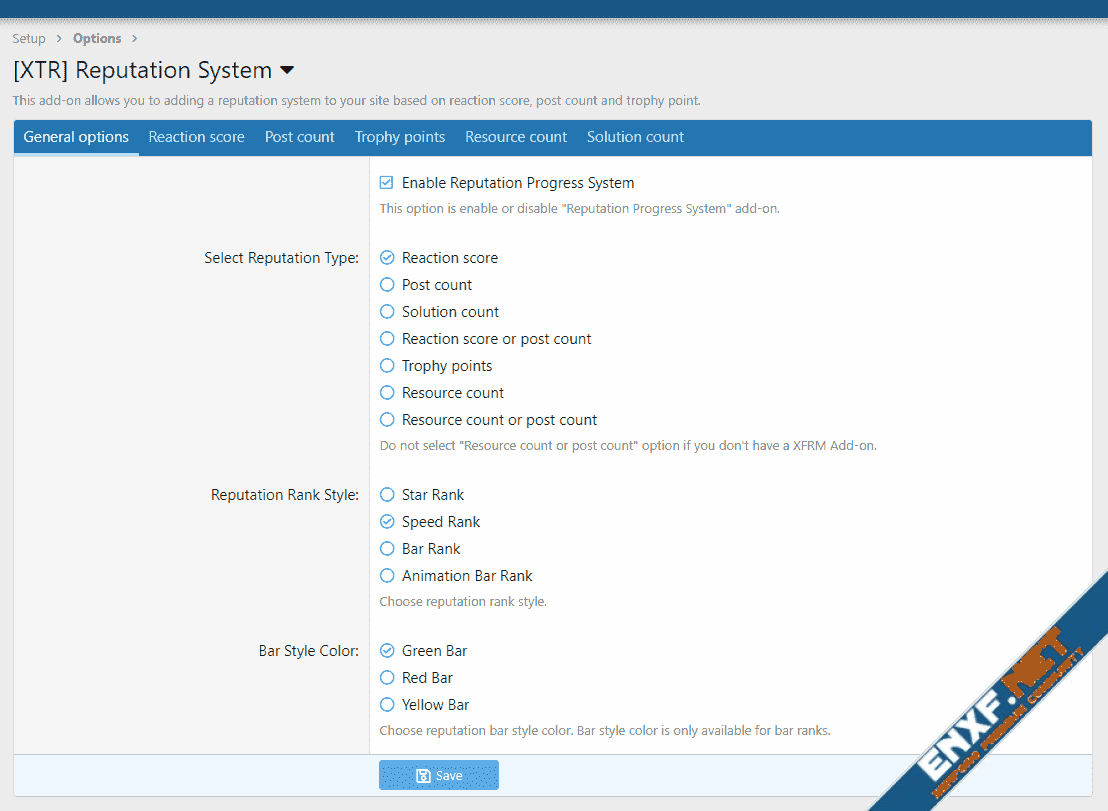Screen dimensions: 1108x811
Task: Click the Setup breadcrumb link
Action: click(29, 39)
